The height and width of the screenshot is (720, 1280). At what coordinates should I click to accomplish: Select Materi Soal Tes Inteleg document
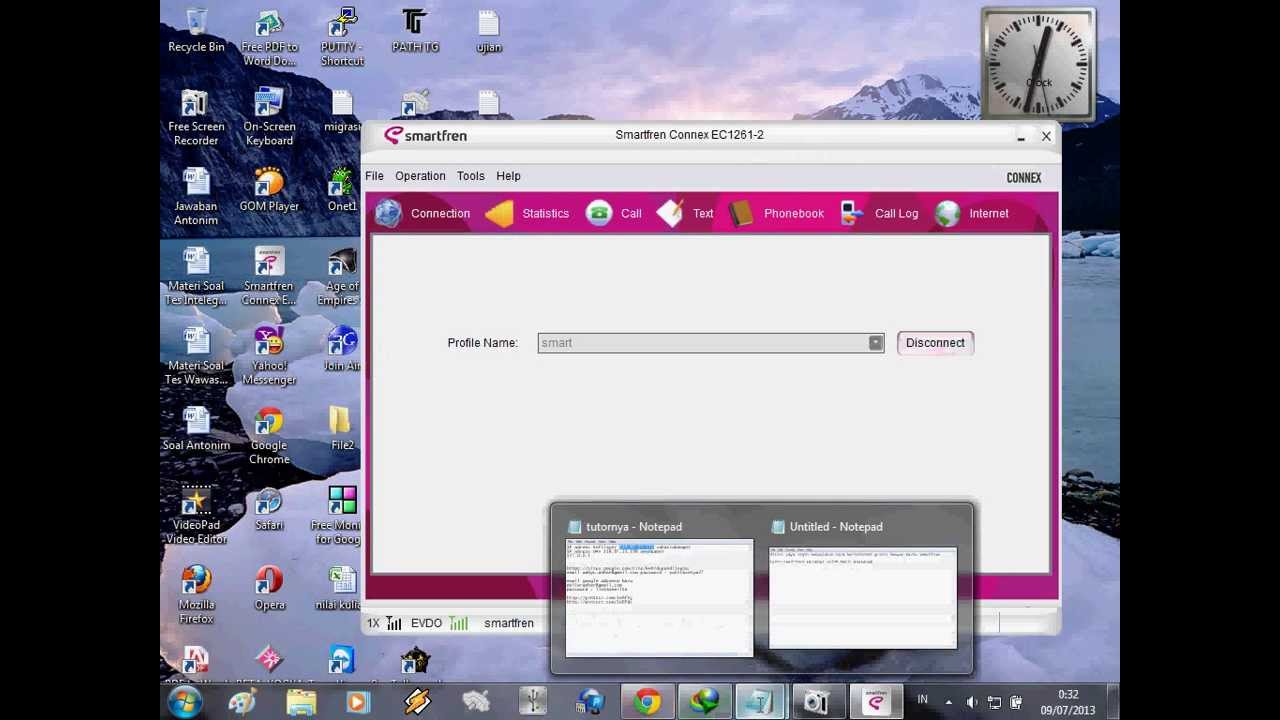pos(196,277)
